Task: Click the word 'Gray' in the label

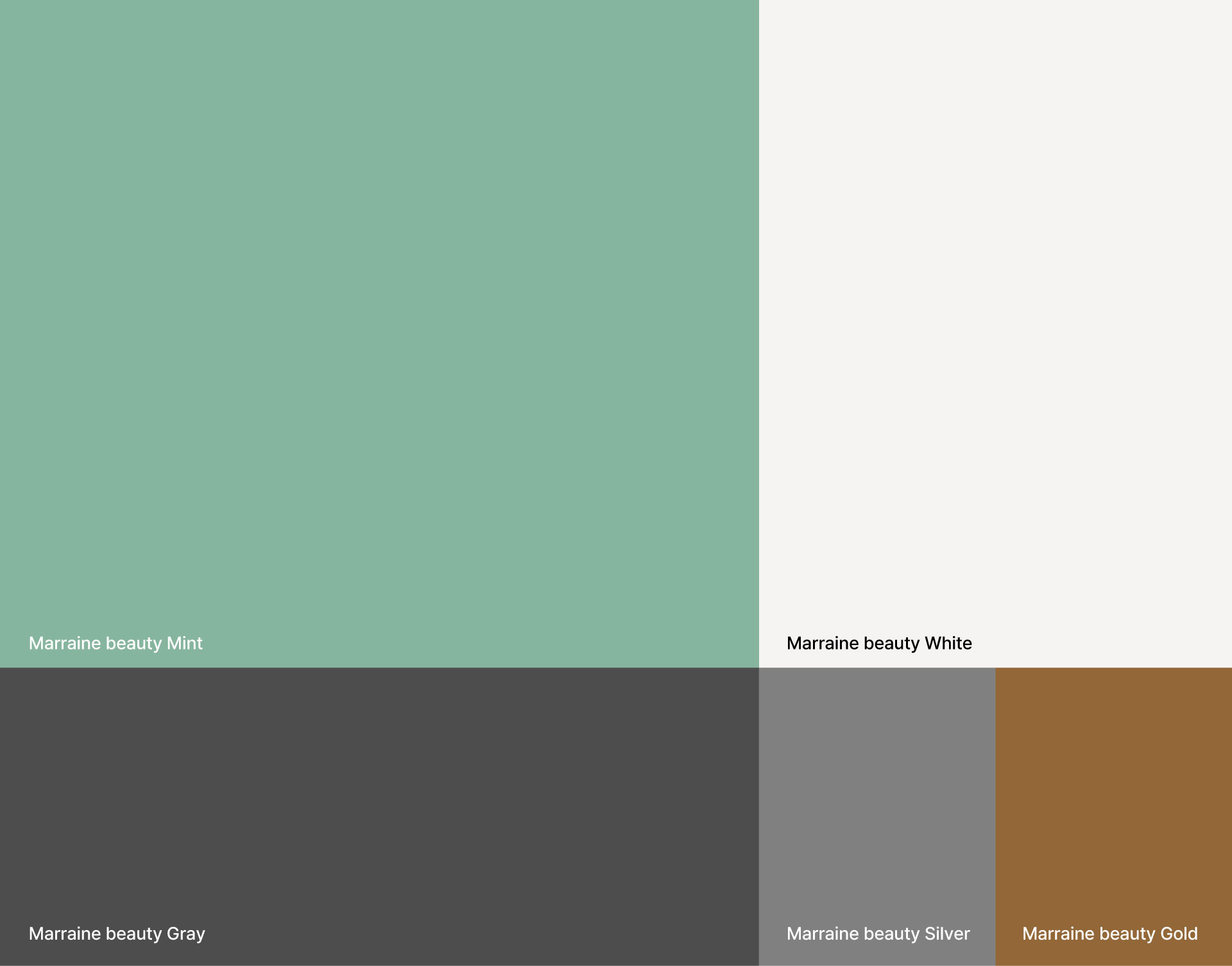Action: (x=186, y=934)
